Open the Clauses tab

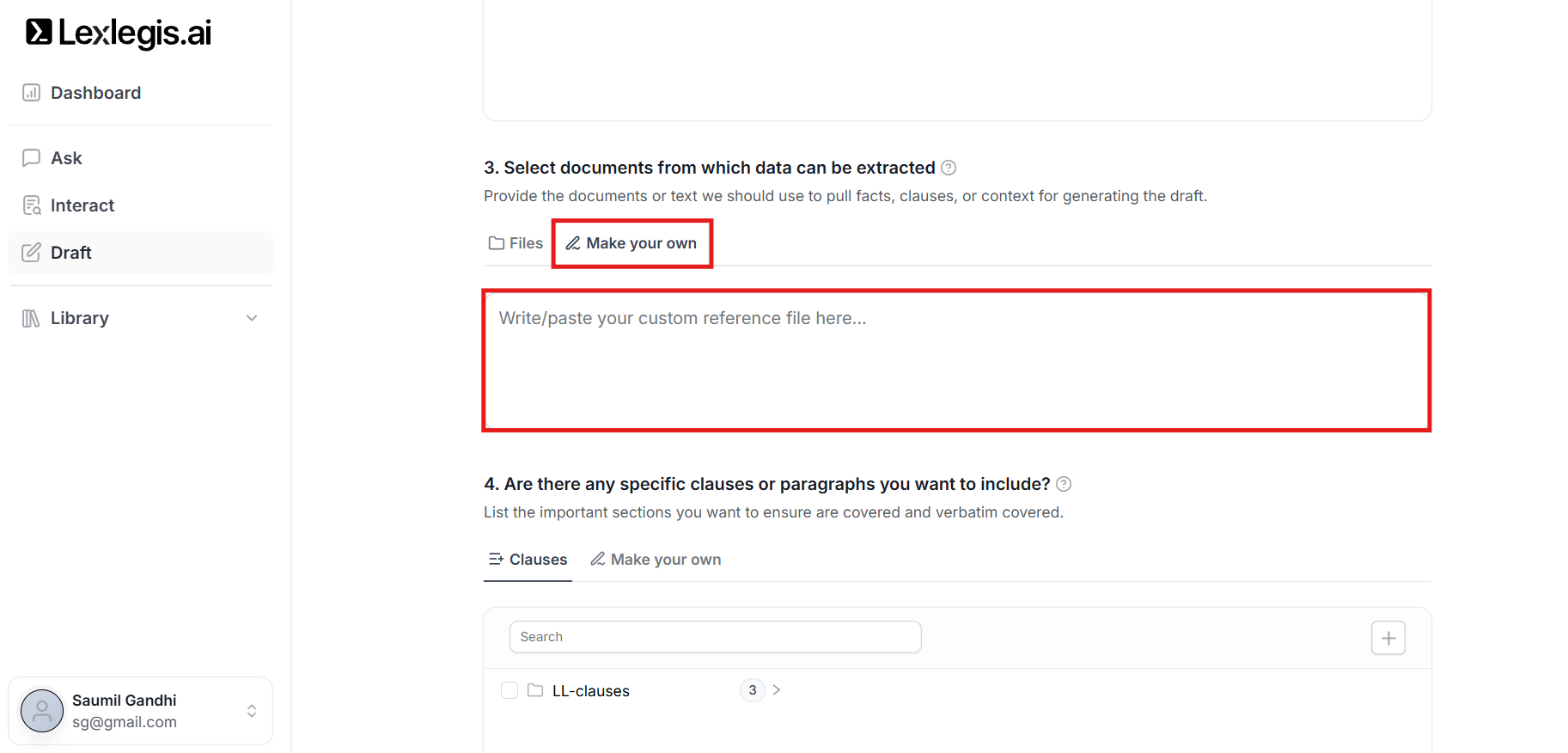528,560
